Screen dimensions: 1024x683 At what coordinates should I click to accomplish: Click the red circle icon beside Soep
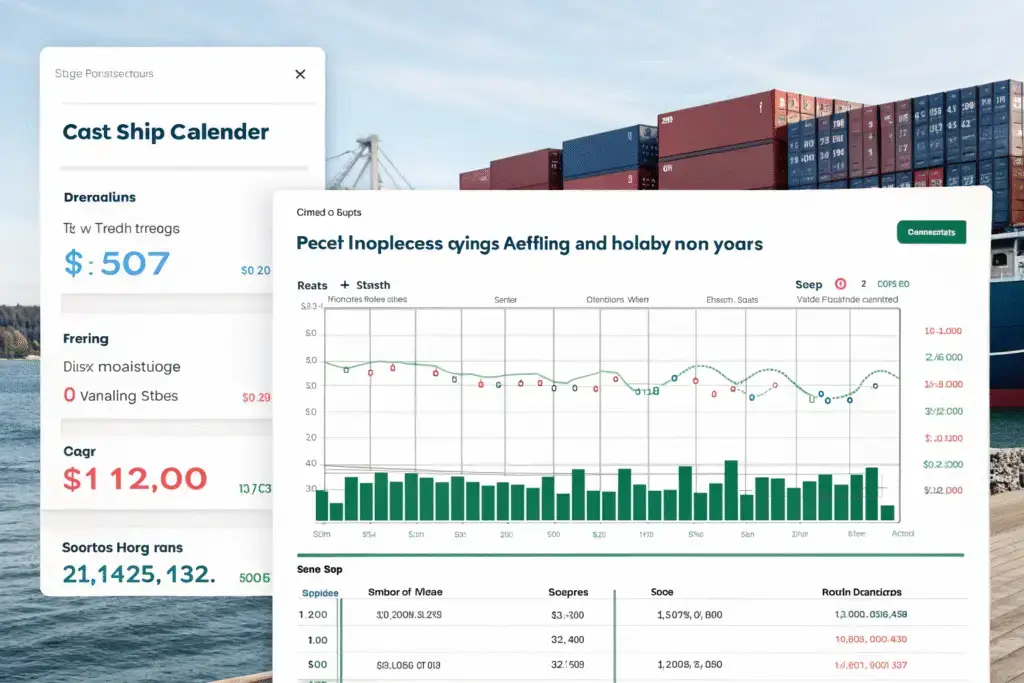[x=840, y=284]
